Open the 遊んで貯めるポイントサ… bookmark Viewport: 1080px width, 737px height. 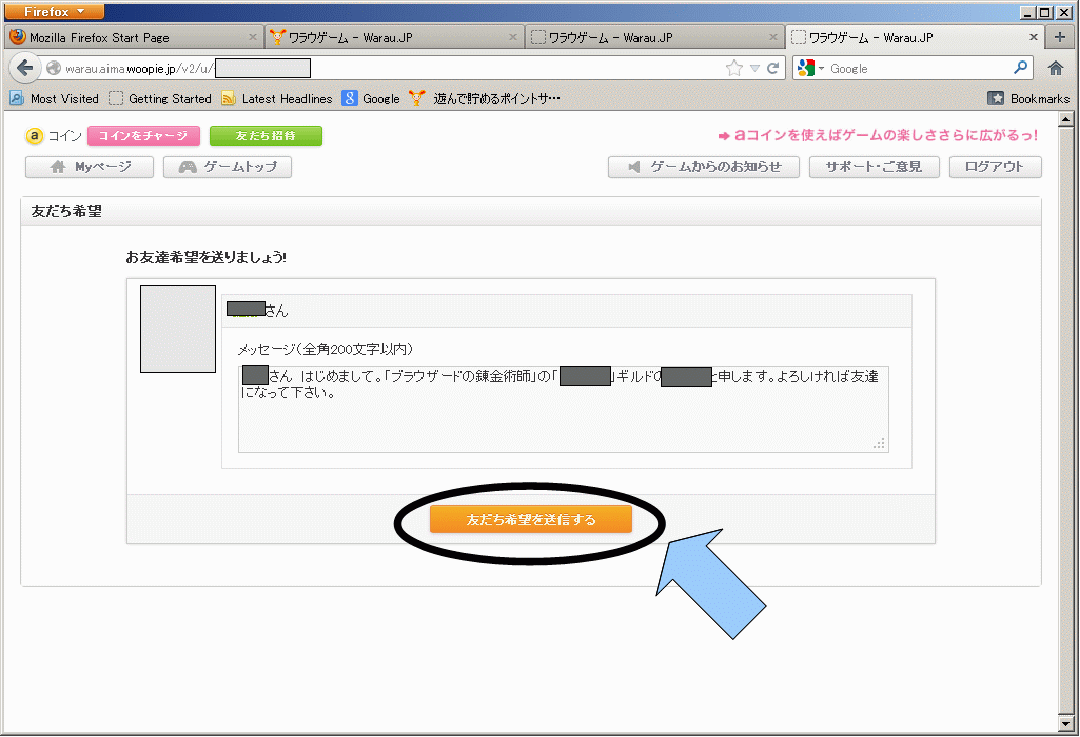click(485, 98)
